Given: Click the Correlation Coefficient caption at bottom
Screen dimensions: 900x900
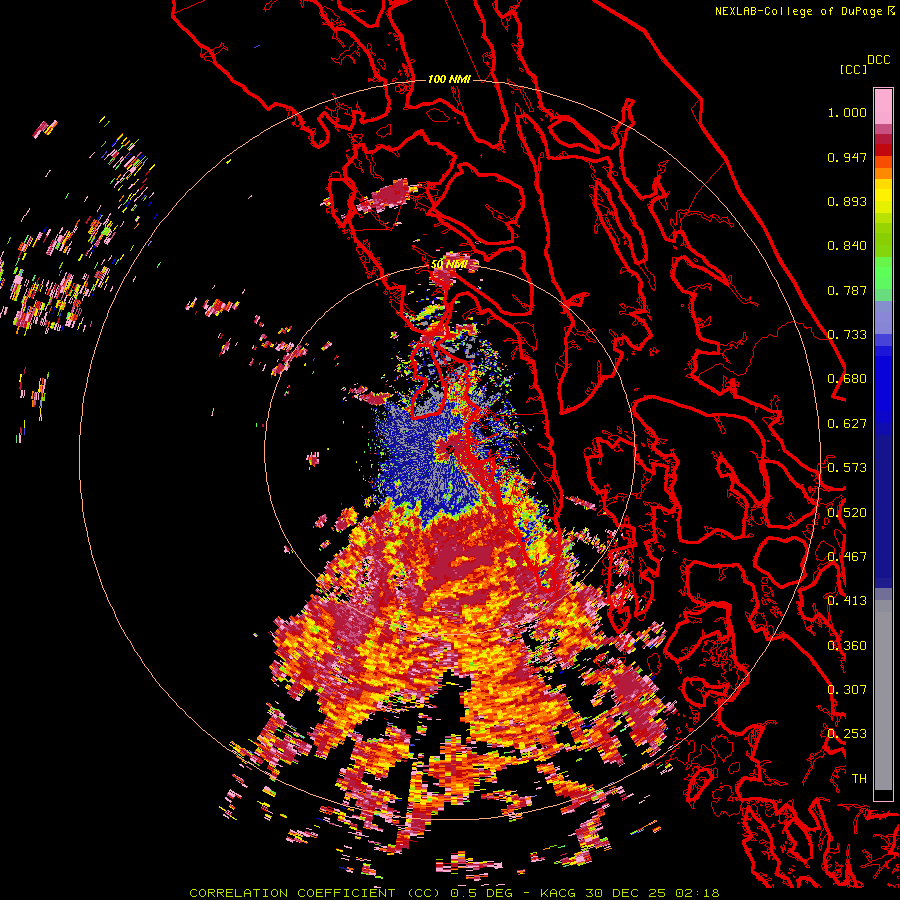Looking at the screenshot, I should (x=454, y=893).
